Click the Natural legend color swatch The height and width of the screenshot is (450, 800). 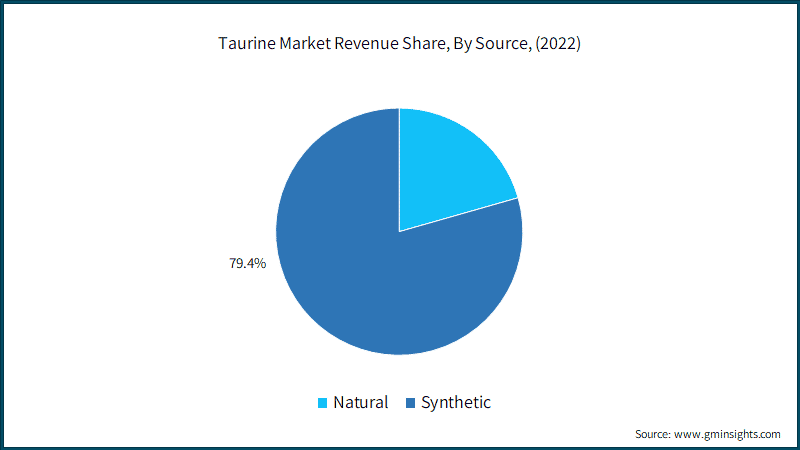click(322, 403)
